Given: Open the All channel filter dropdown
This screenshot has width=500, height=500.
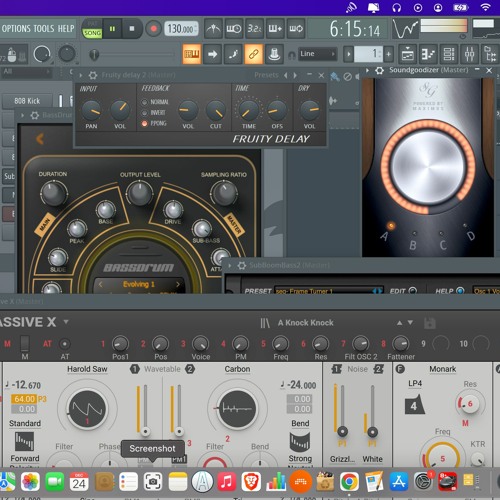Looking at the screenshot, I should pyautogui.click(x=27, y=71).
